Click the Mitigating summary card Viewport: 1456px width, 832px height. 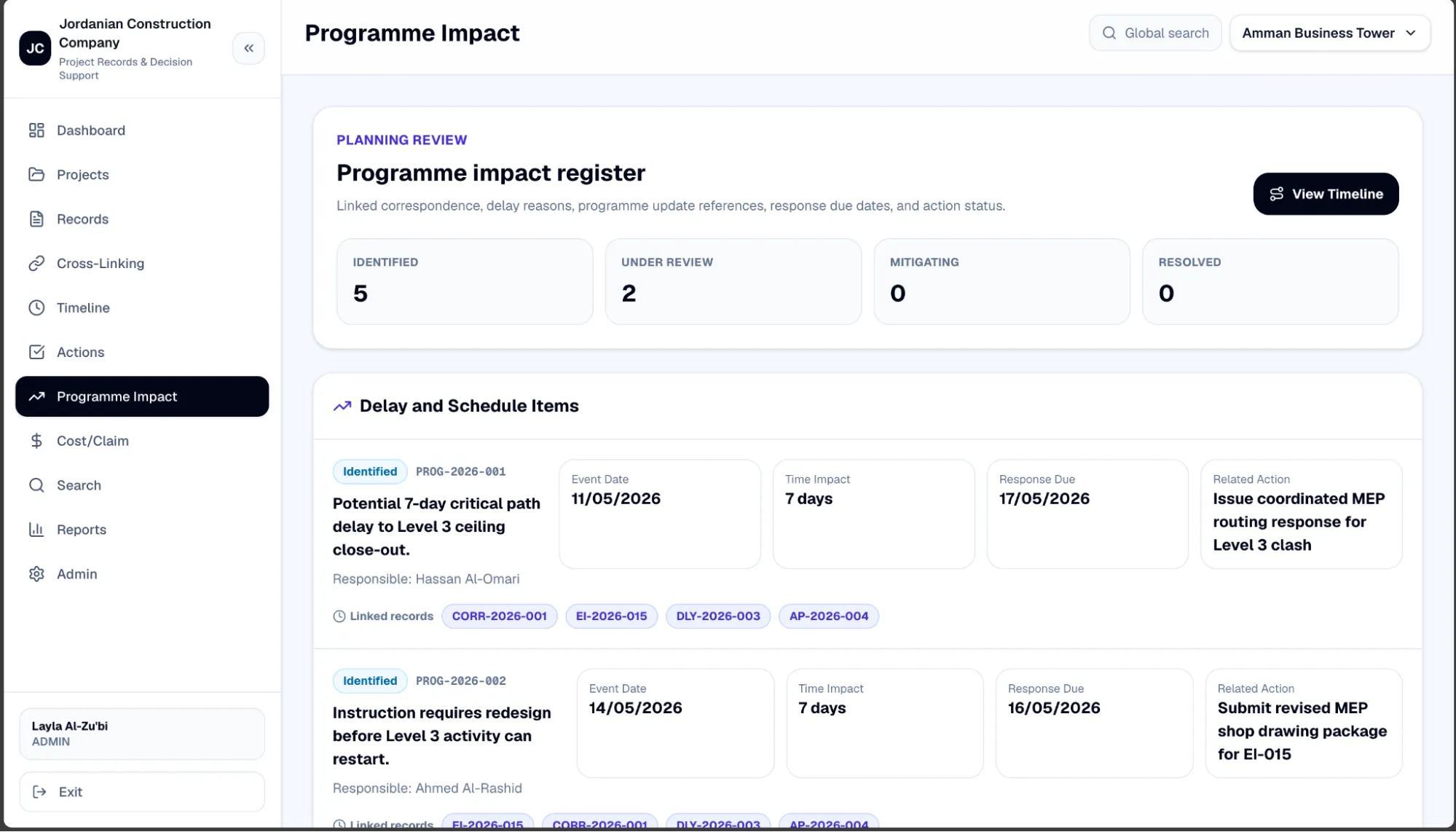click(x=1002, y=281)
